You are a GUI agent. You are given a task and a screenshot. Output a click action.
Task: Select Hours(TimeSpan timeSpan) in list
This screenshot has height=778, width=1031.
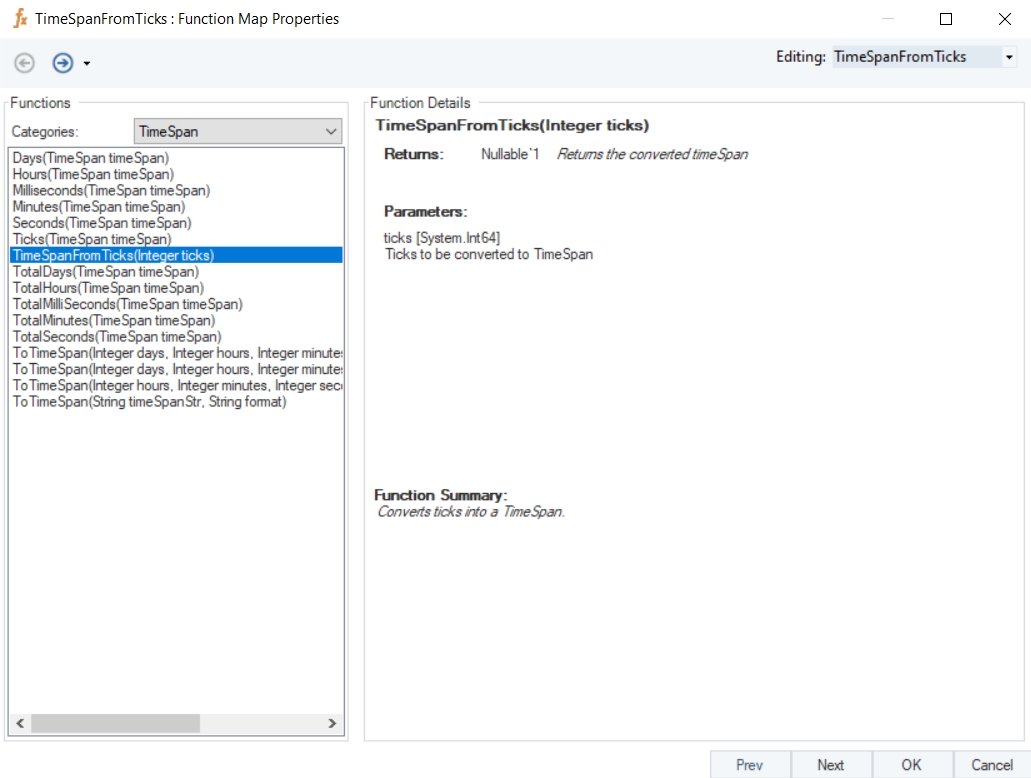click(93, 174)
